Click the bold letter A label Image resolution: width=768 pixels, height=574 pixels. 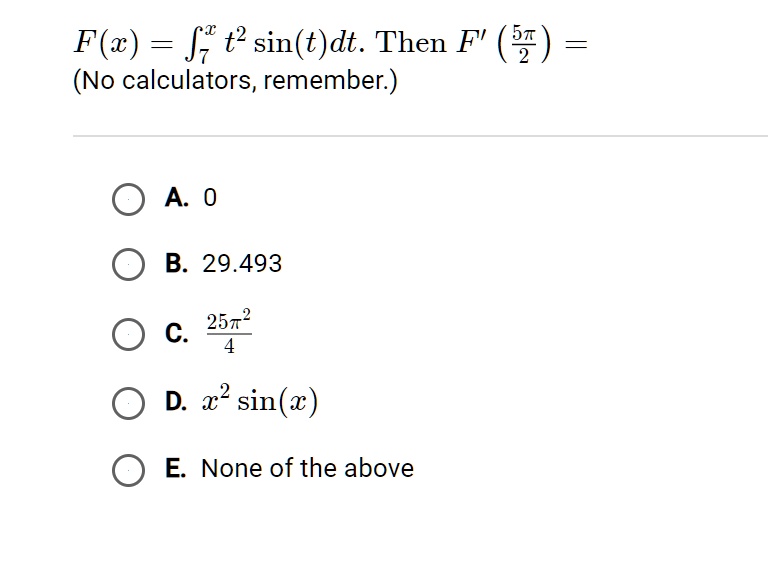click(177, 198)
